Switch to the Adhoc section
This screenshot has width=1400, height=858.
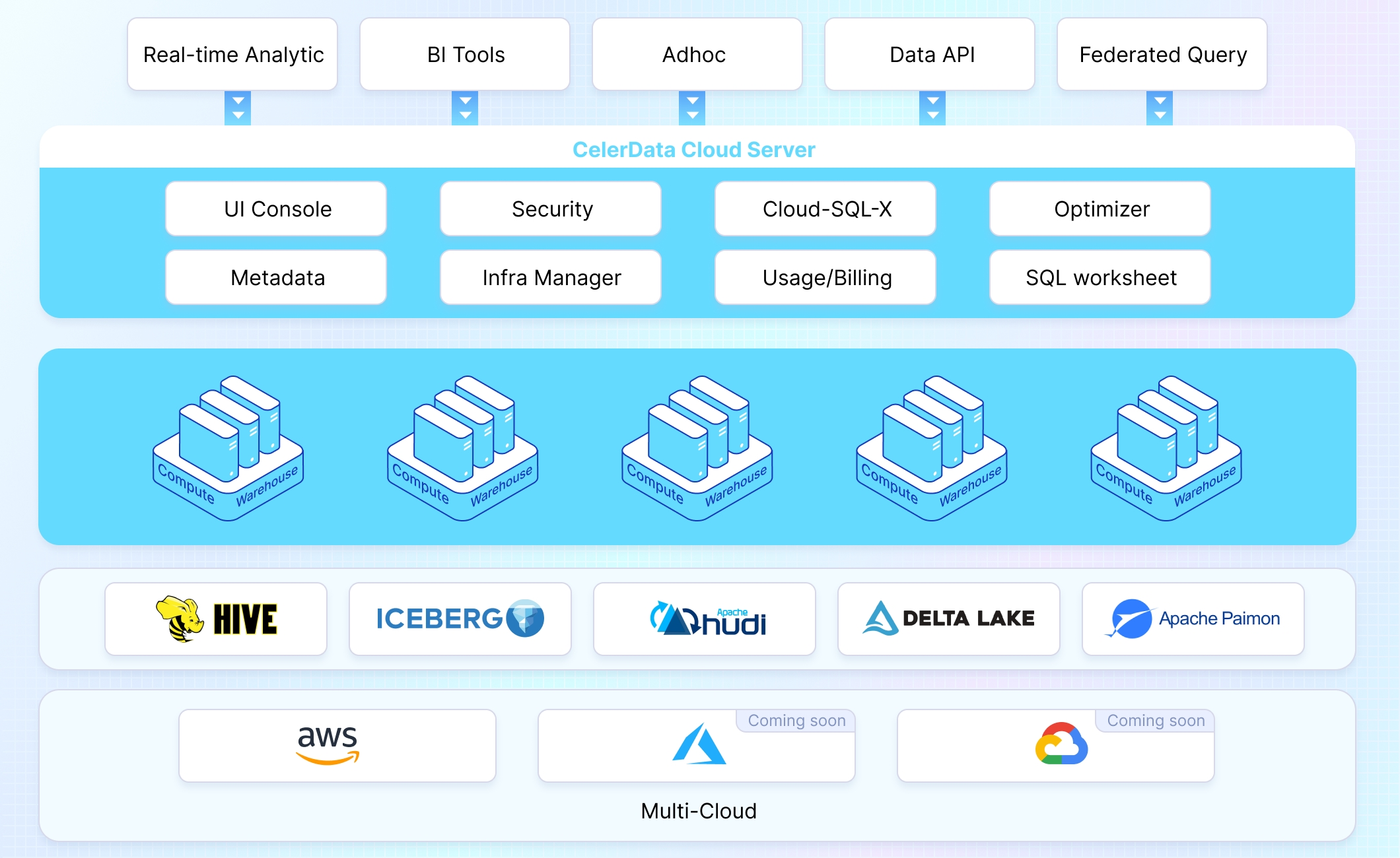coord(696,54)
